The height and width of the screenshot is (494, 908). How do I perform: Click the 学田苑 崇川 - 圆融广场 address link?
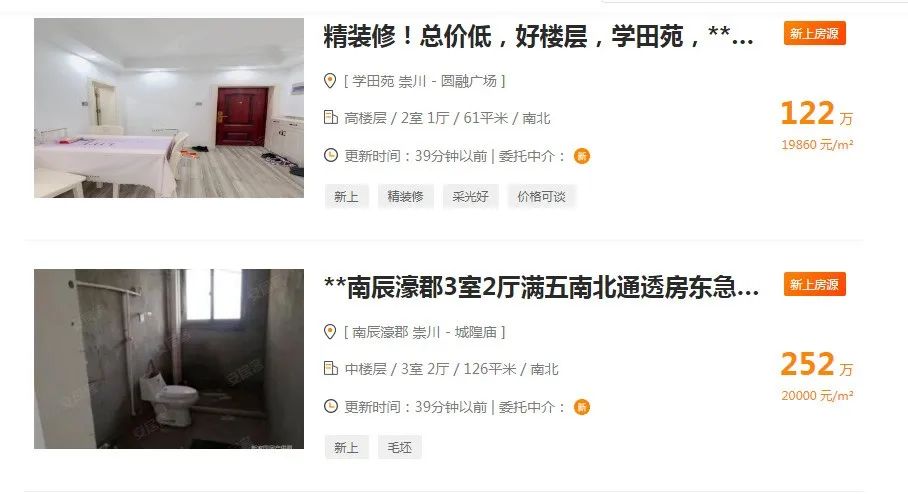pyautogui.click(x=424, y=81)
